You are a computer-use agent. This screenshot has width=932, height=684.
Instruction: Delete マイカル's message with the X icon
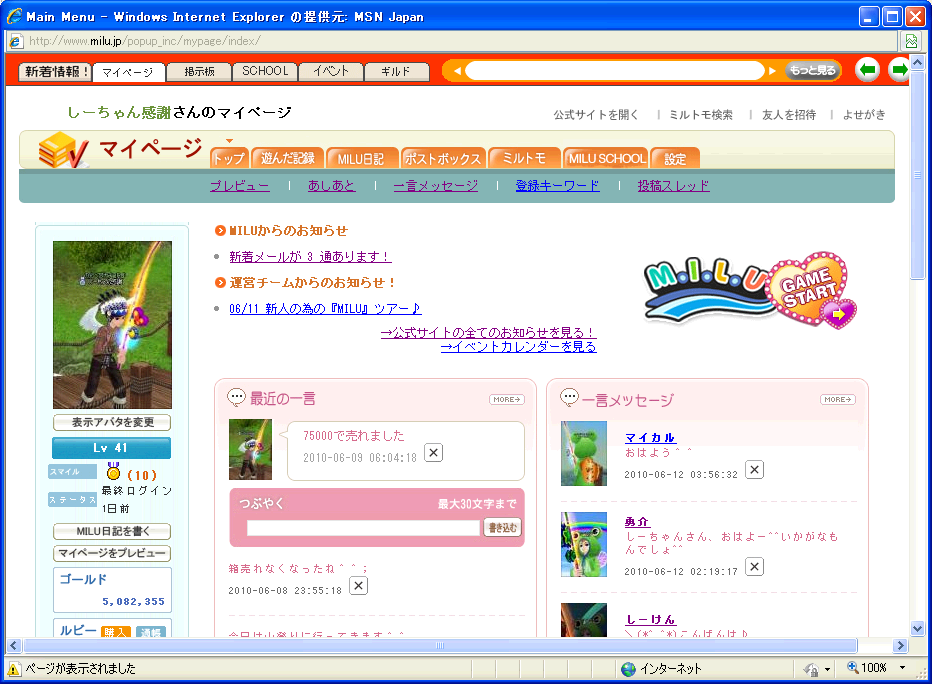coord(754,469)
